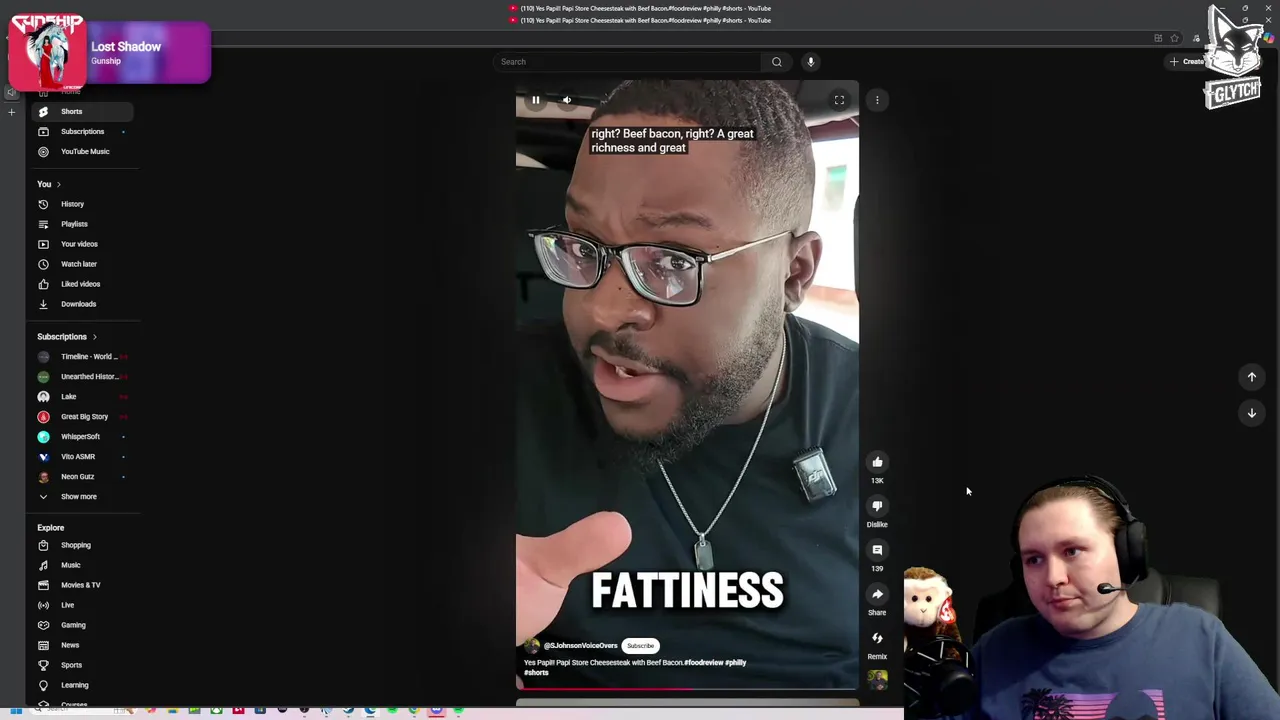The width and height of the screenshot is (1280, 720).
Task: Expand the You section chevron
Action: 58,184
